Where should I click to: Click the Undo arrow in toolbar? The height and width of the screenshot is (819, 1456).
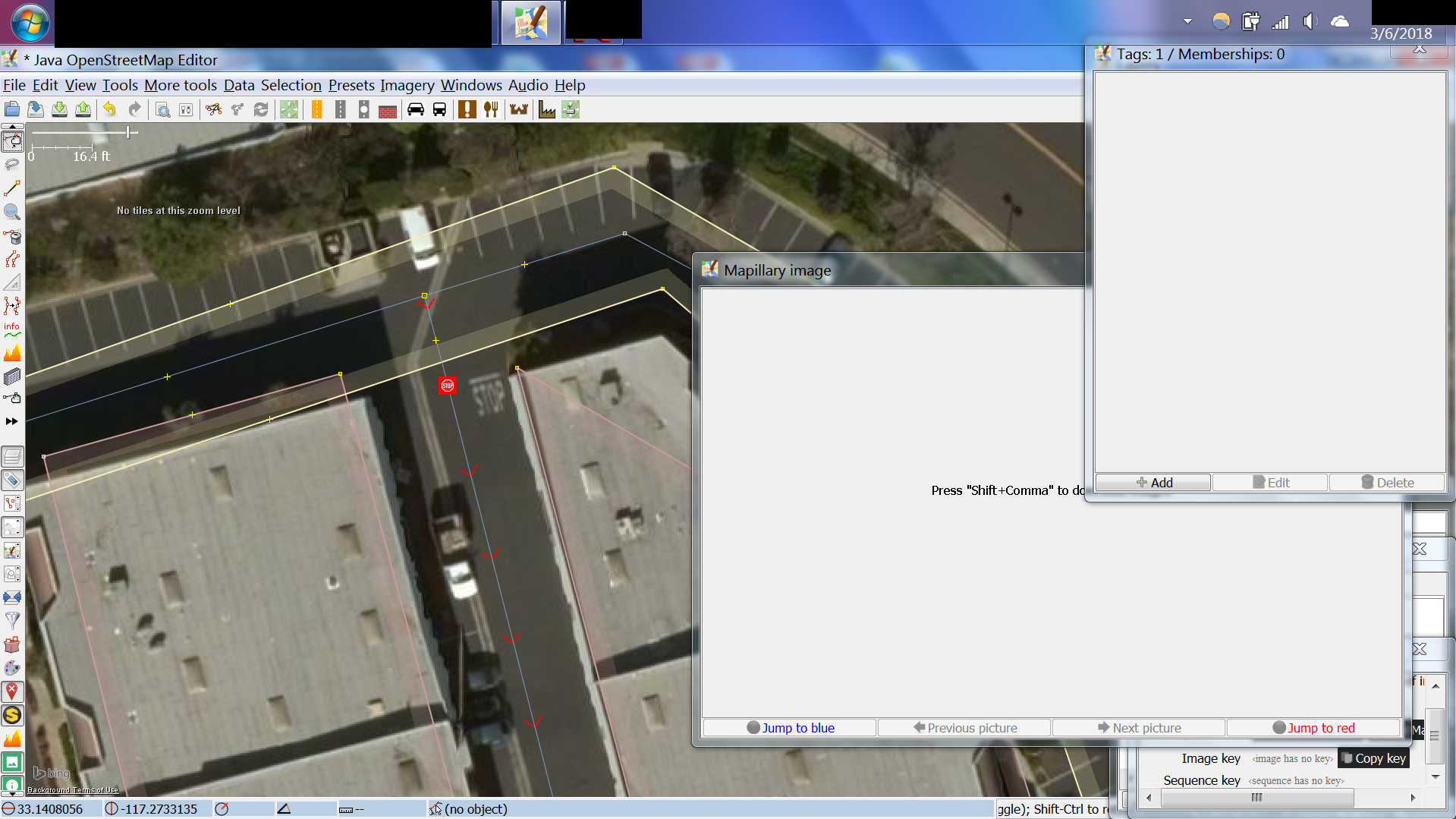tap(110, 109)
